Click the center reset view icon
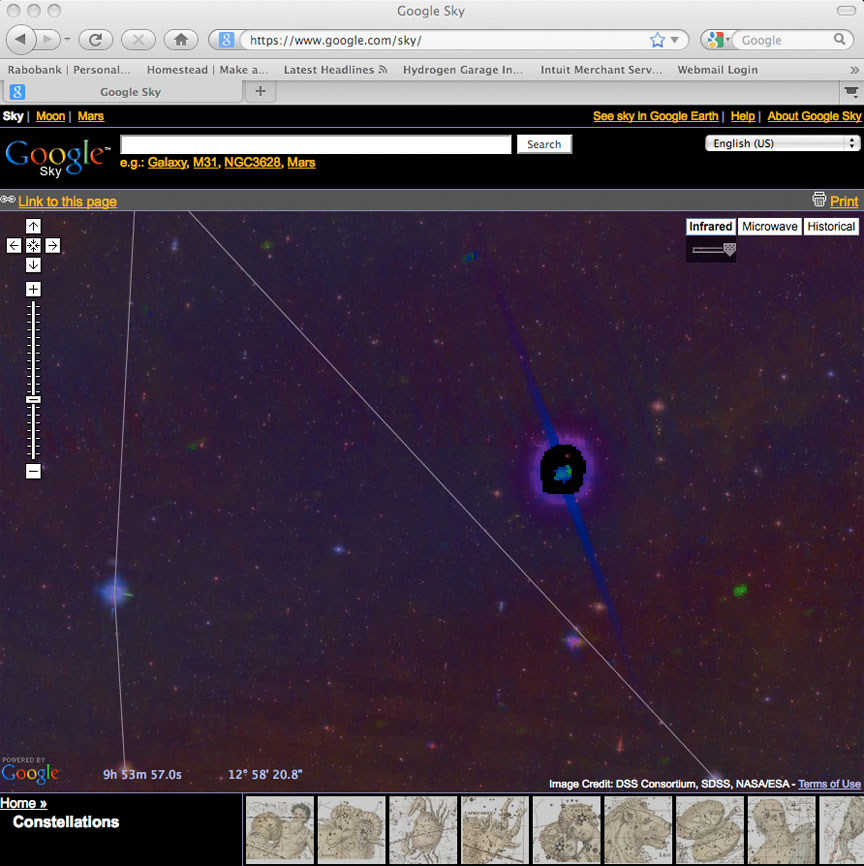864x866 pixels. tap(33, 245)
